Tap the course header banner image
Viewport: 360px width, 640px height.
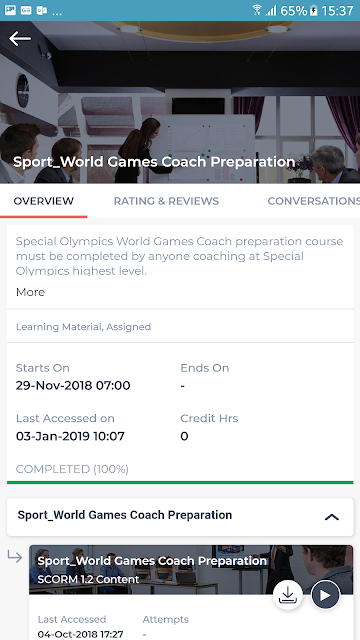coord(180,102)
